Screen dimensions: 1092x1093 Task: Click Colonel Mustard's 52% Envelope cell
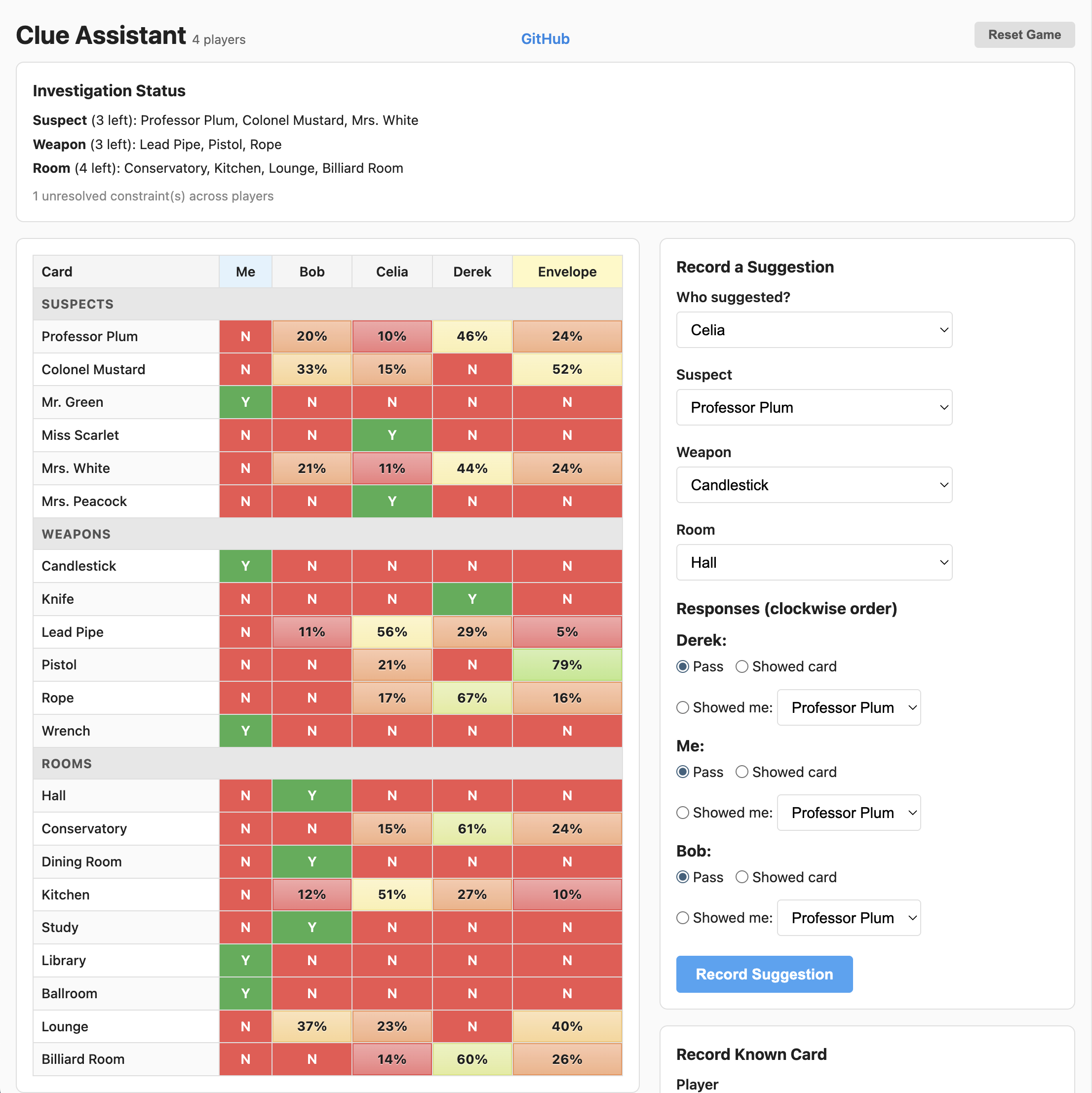(566, 369)
